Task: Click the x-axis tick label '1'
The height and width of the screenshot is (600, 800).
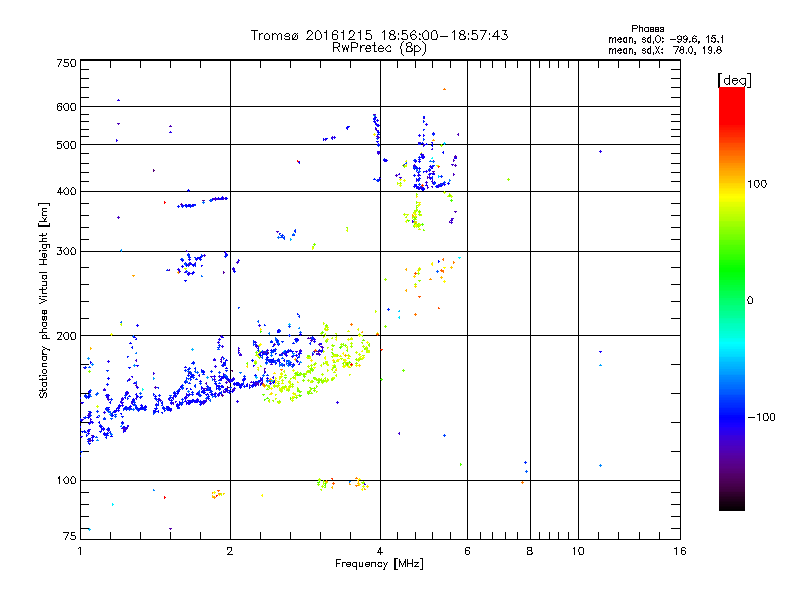Action: [80, 551]
